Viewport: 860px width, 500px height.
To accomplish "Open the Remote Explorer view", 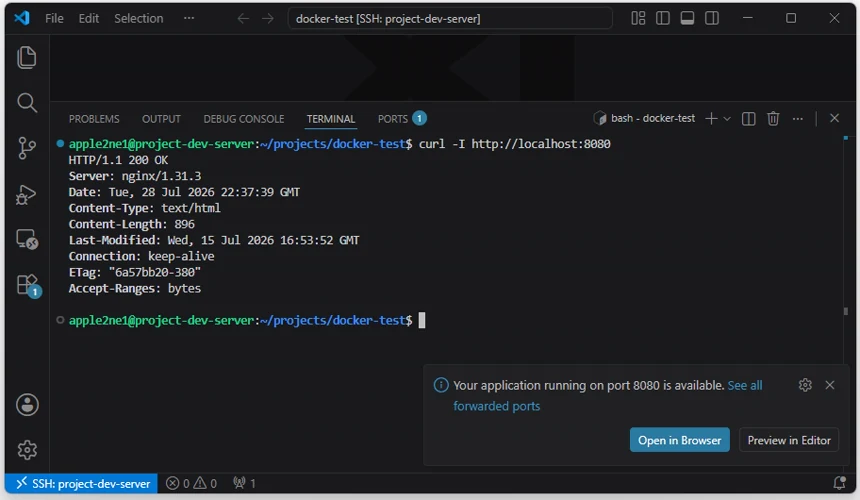I will (26, 239).
